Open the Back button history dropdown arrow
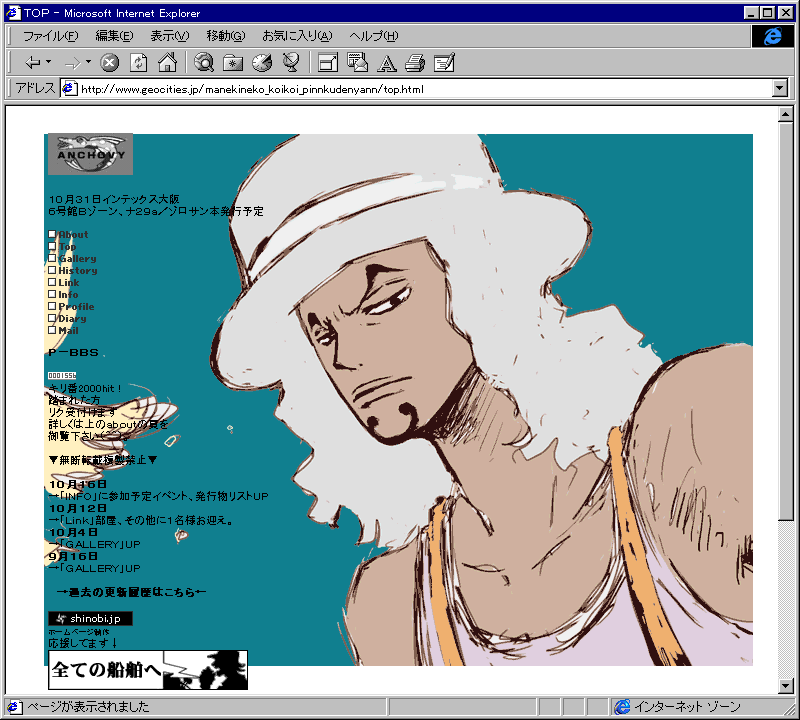 48,62
